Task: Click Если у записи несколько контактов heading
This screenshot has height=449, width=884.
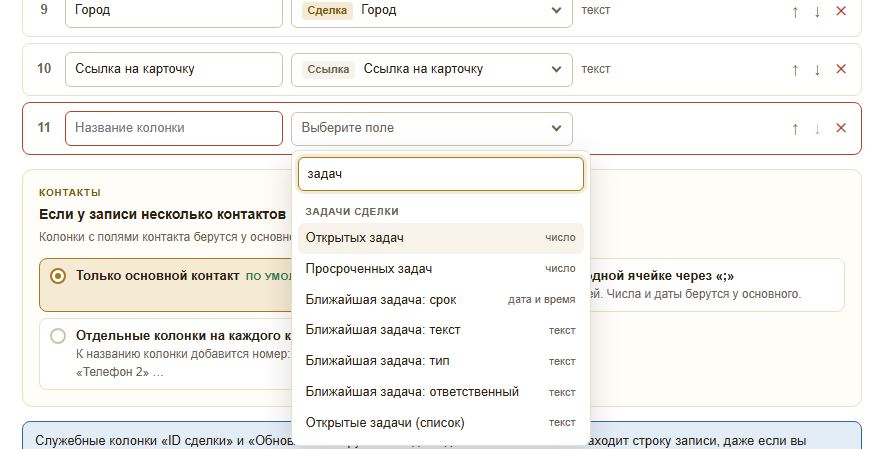Action: coord(162,214)
